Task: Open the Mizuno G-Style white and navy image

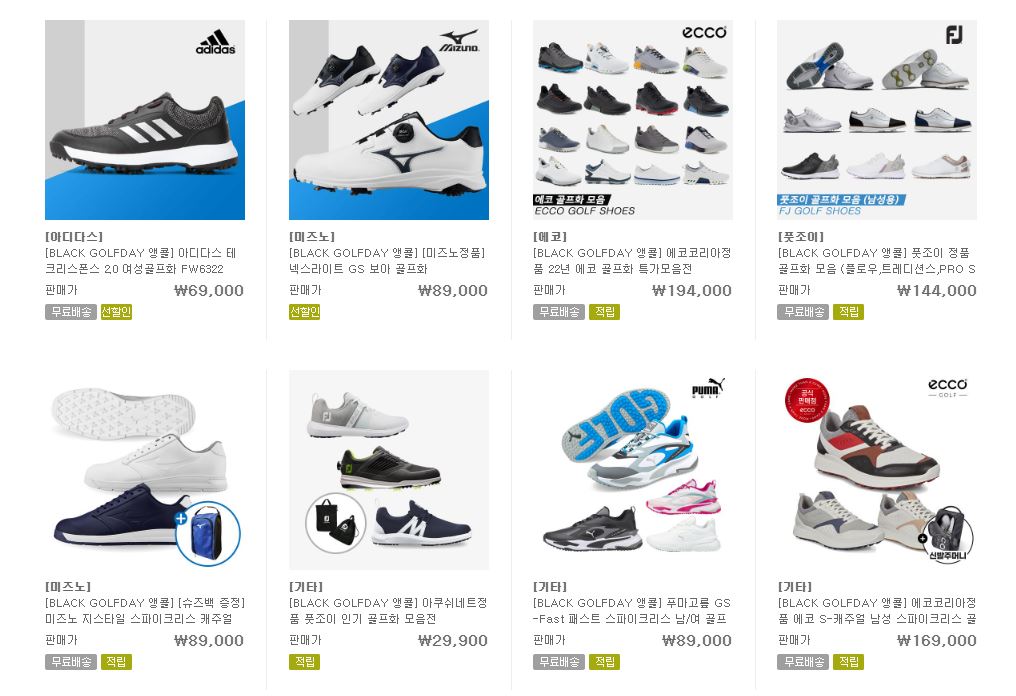Action: [x=144, y=470]
